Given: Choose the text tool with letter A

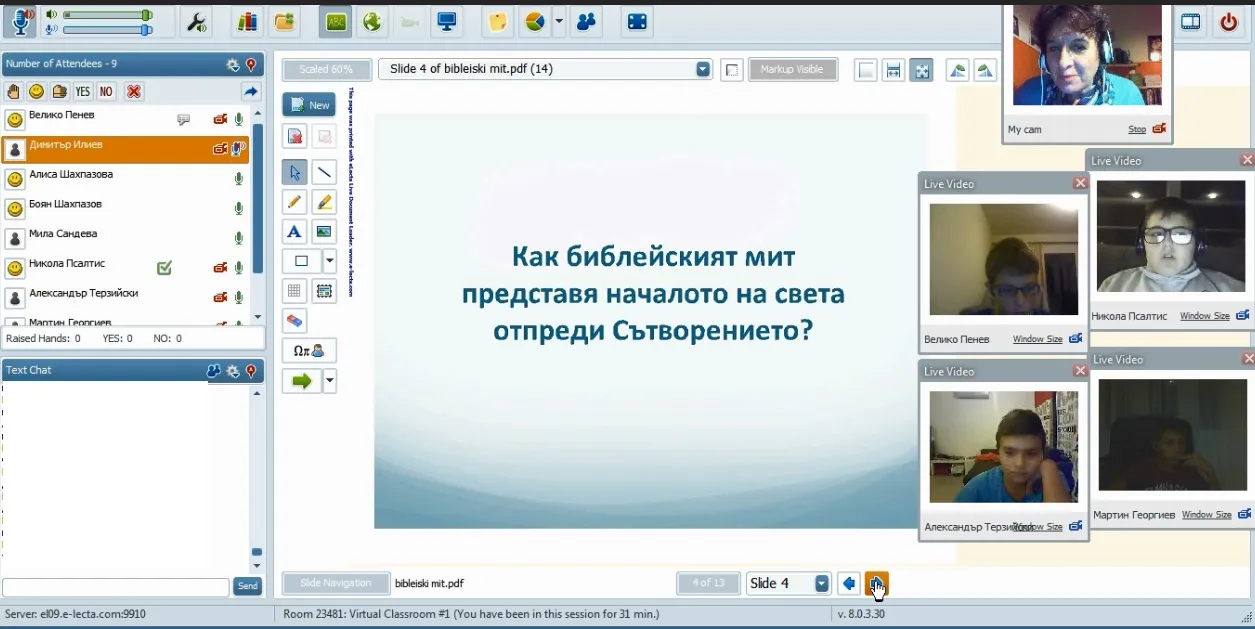Looking at the screenshot, I should coord(294,232).
